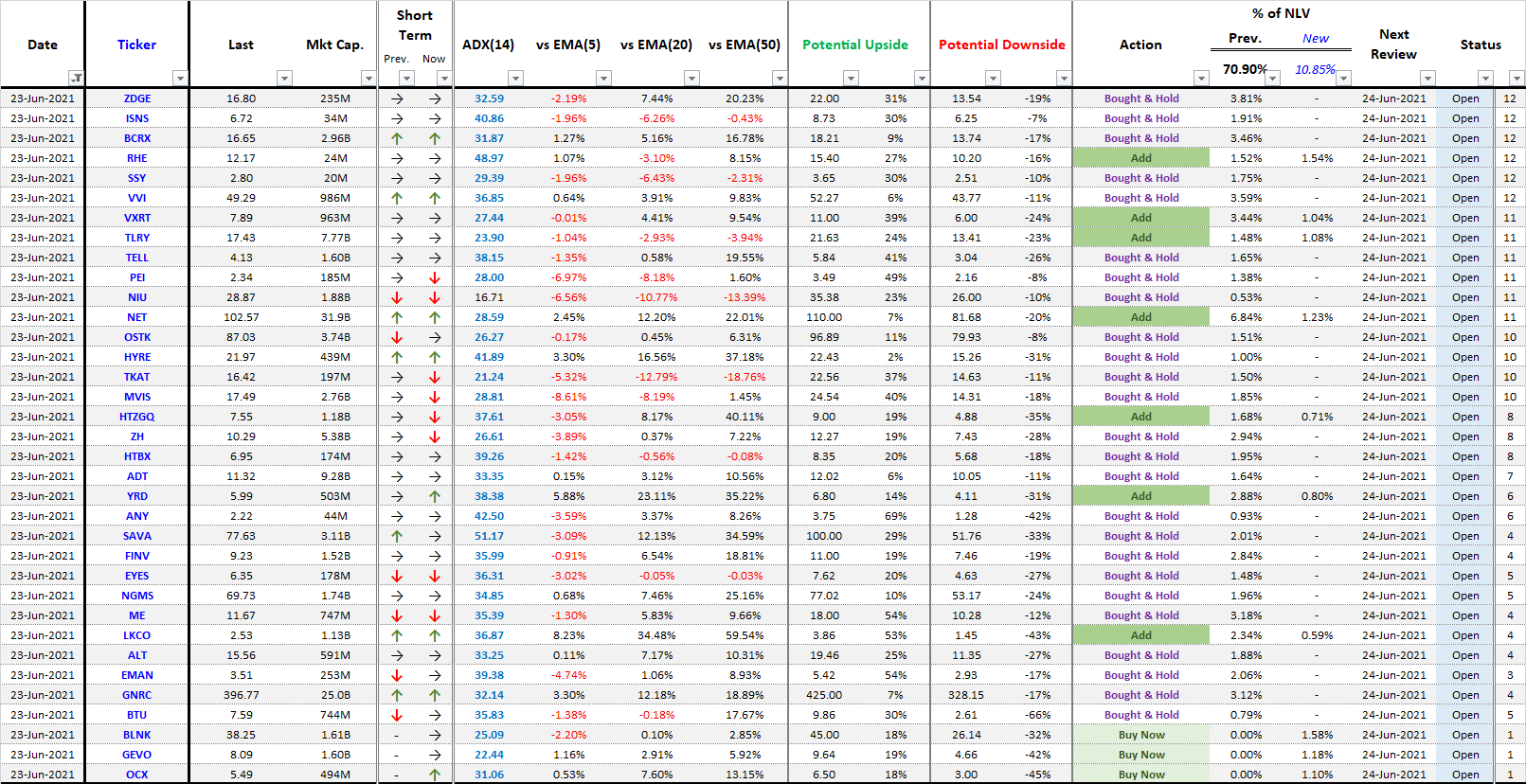
Task: Select EMAN row's red down arrow under Prev.
Action: [397, 675]
